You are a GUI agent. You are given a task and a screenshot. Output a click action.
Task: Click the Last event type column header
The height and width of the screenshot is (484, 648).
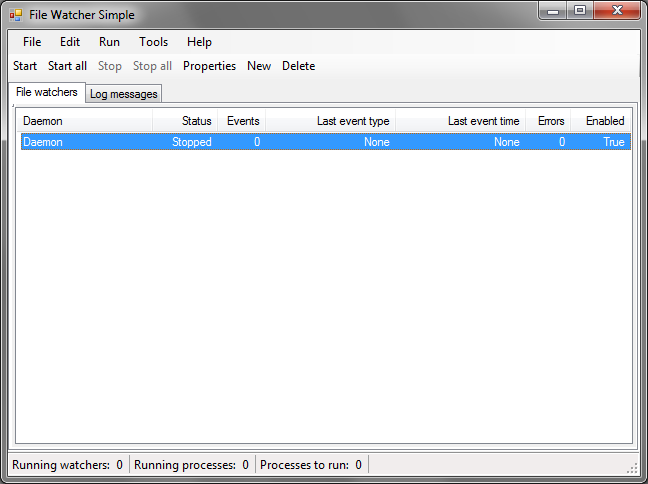click(x=330, y=121)
